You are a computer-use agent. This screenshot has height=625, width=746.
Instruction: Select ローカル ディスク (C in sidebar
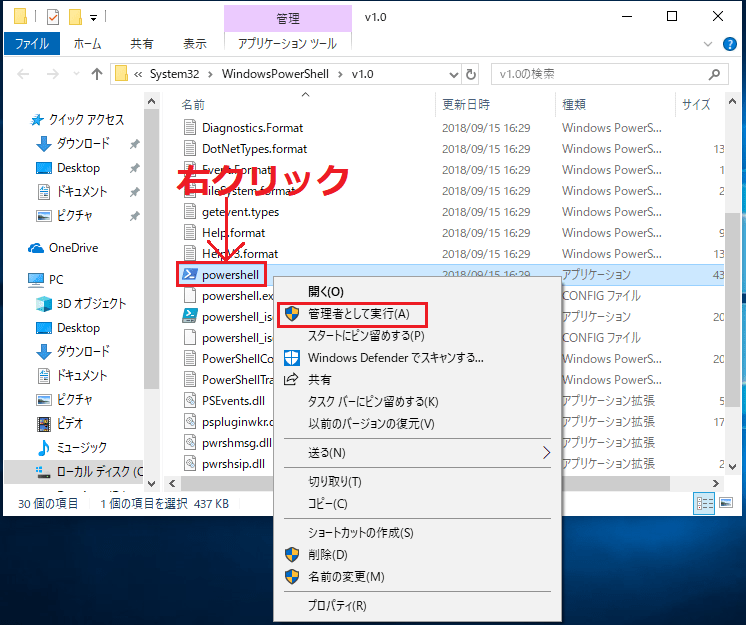(99, 471)
